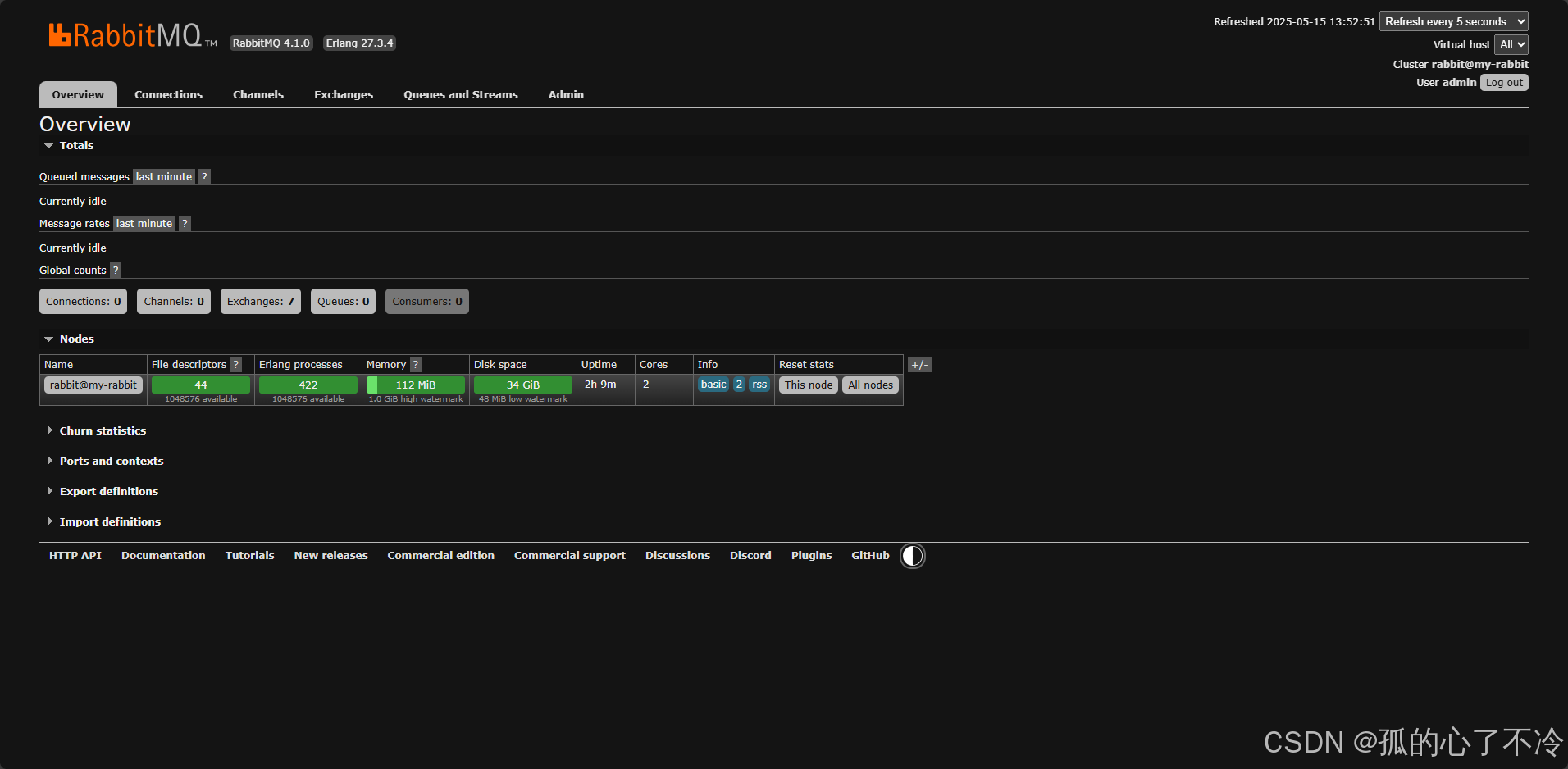
Task: Click Exchanges: 7 count button
Action: coord(261,301)
